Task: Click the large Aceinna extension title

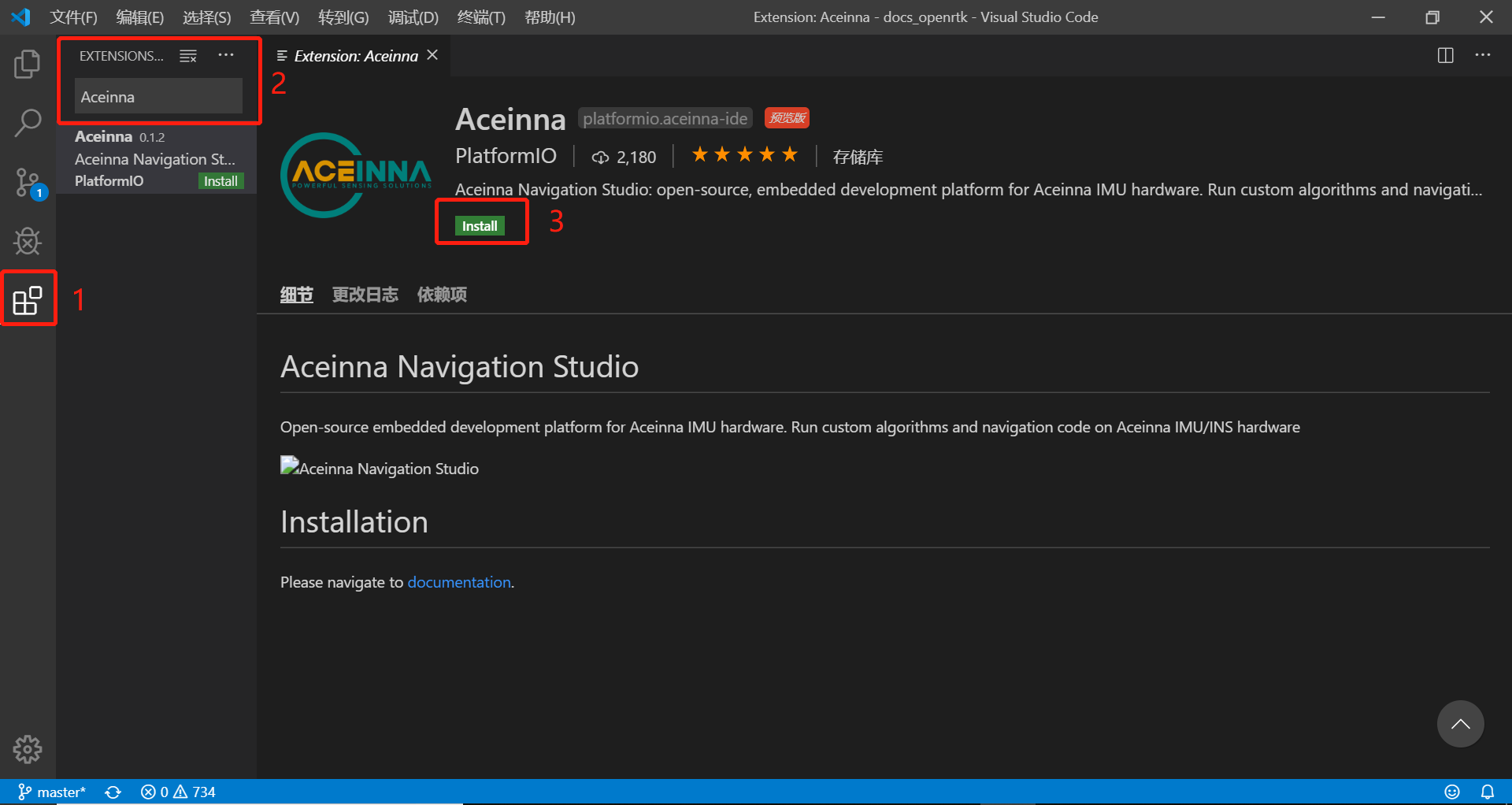Action: tap(510, 119)
